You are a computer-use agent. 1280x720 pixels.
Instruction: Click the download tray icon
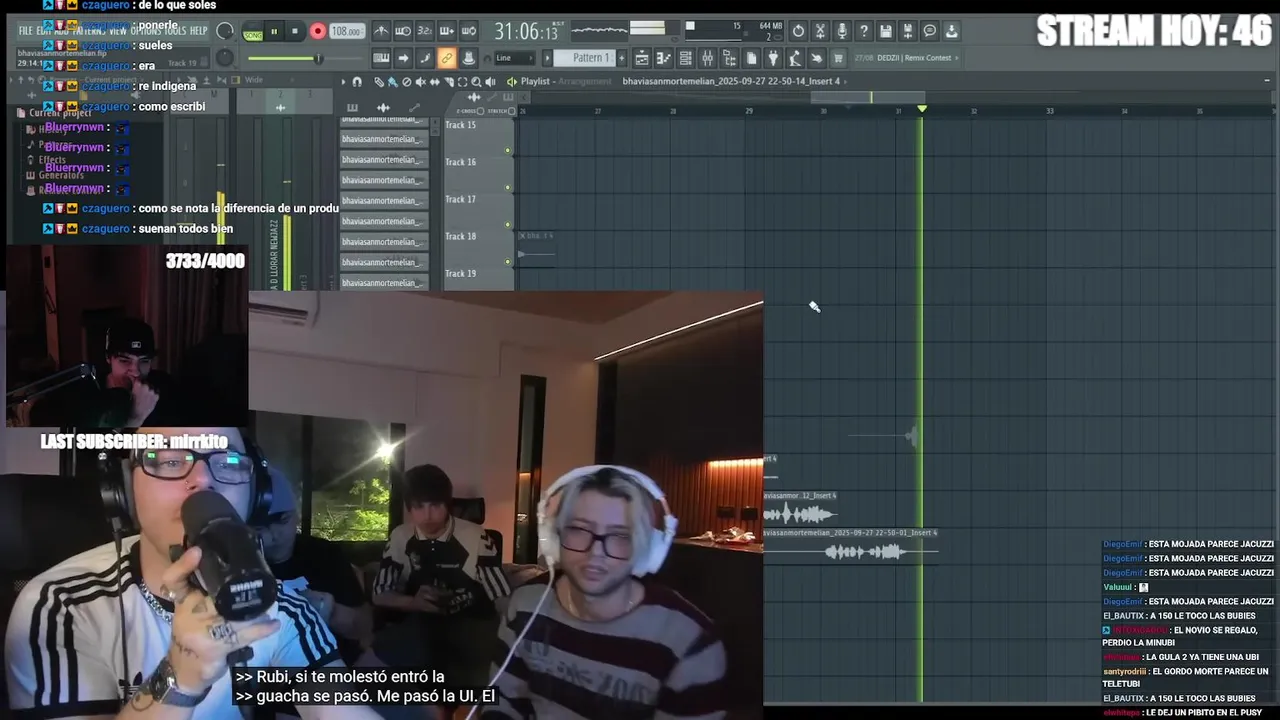pyautogui.click(x=951, y=31)
